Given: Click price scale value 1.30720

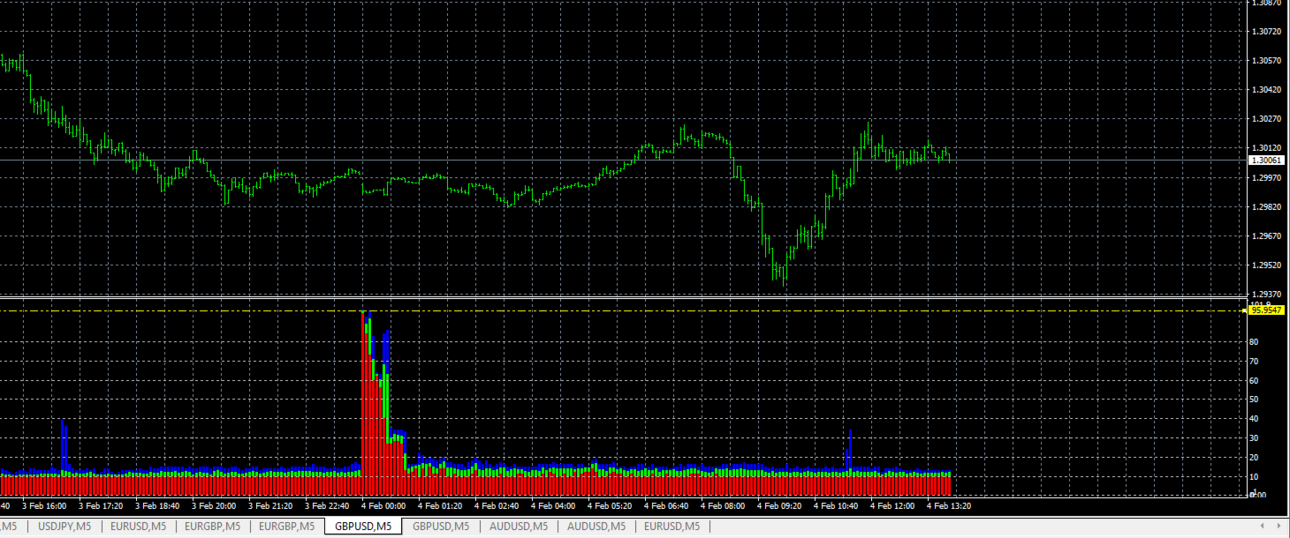Looking at the screenshot, I should click(x=1266, y=31).
